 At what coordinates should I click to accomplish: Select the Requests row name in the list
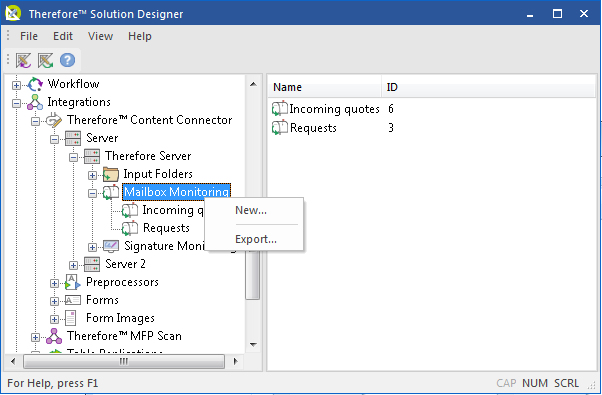313,128
